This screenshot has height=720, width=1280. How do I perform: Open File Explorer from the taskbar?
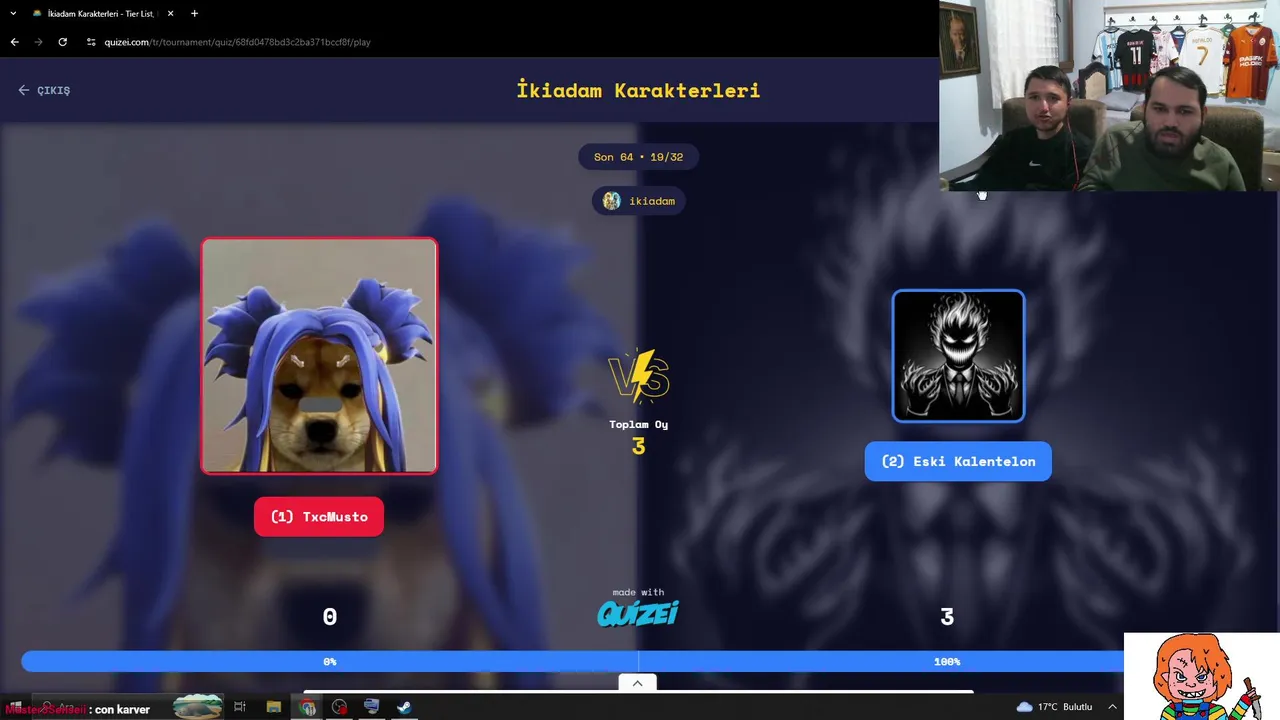coord(274,707)
